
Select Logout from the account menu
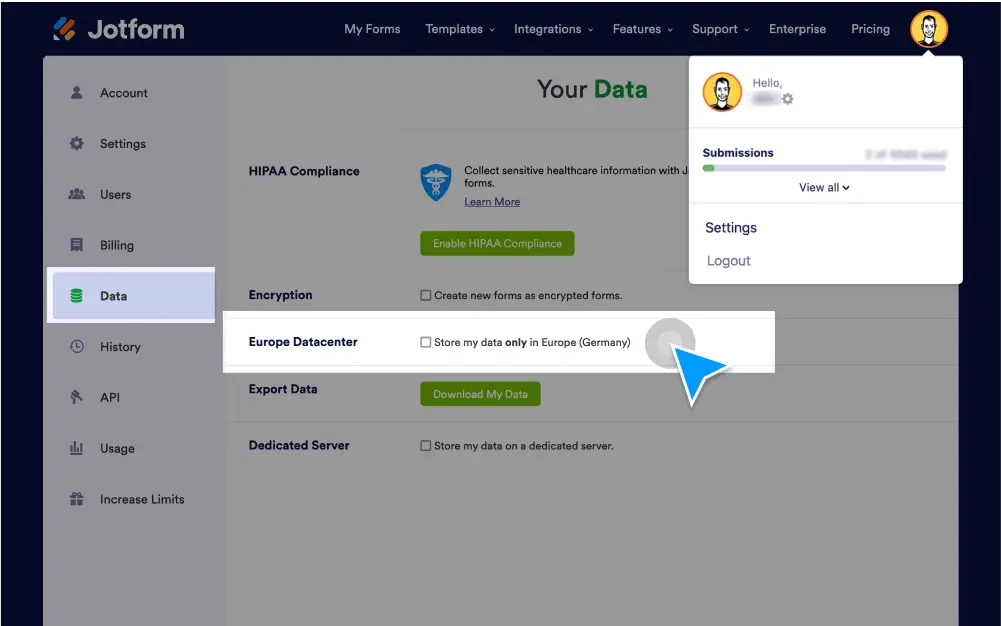(728, 260)
